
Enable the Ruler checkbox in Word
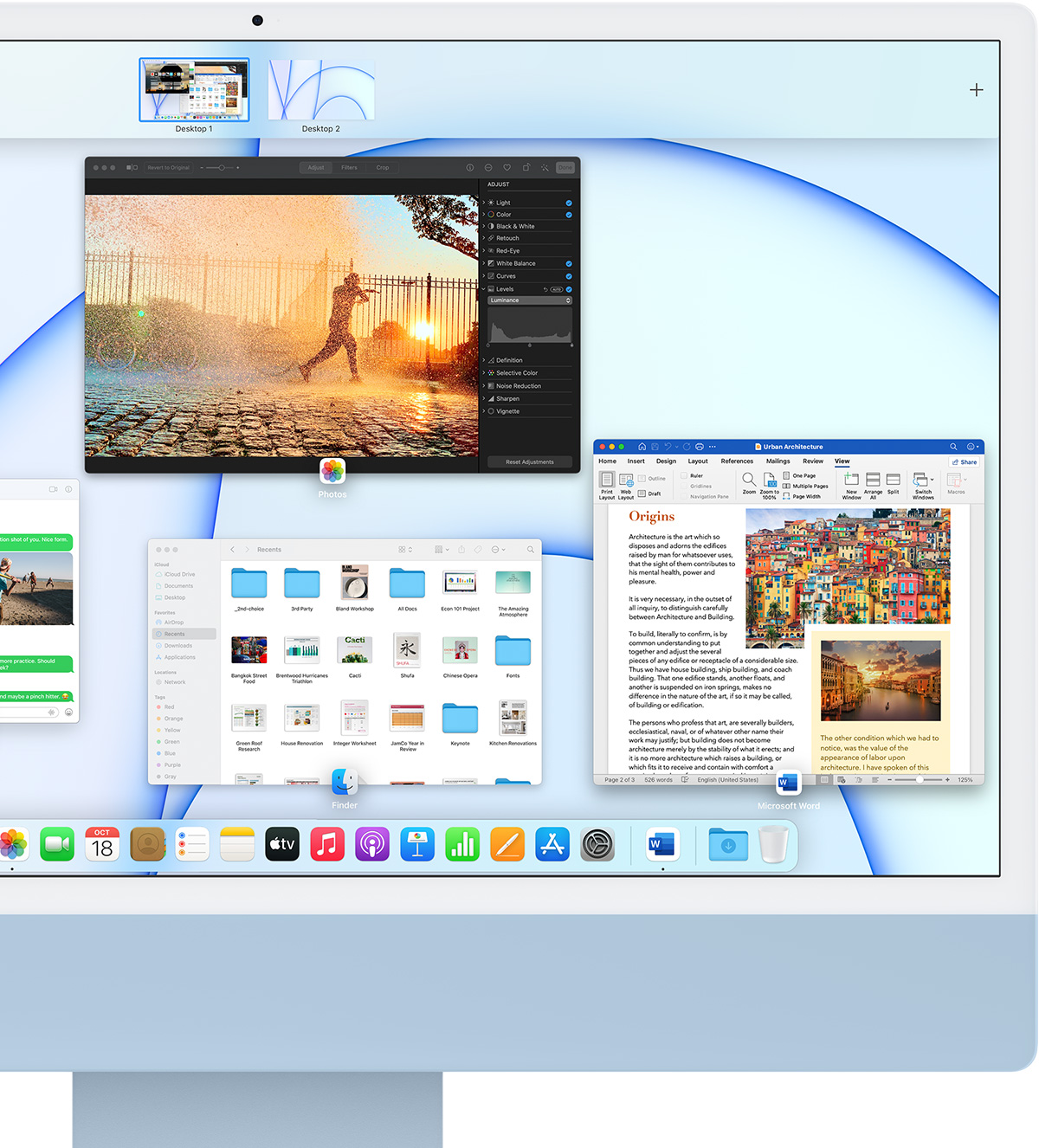pos(684,475)
